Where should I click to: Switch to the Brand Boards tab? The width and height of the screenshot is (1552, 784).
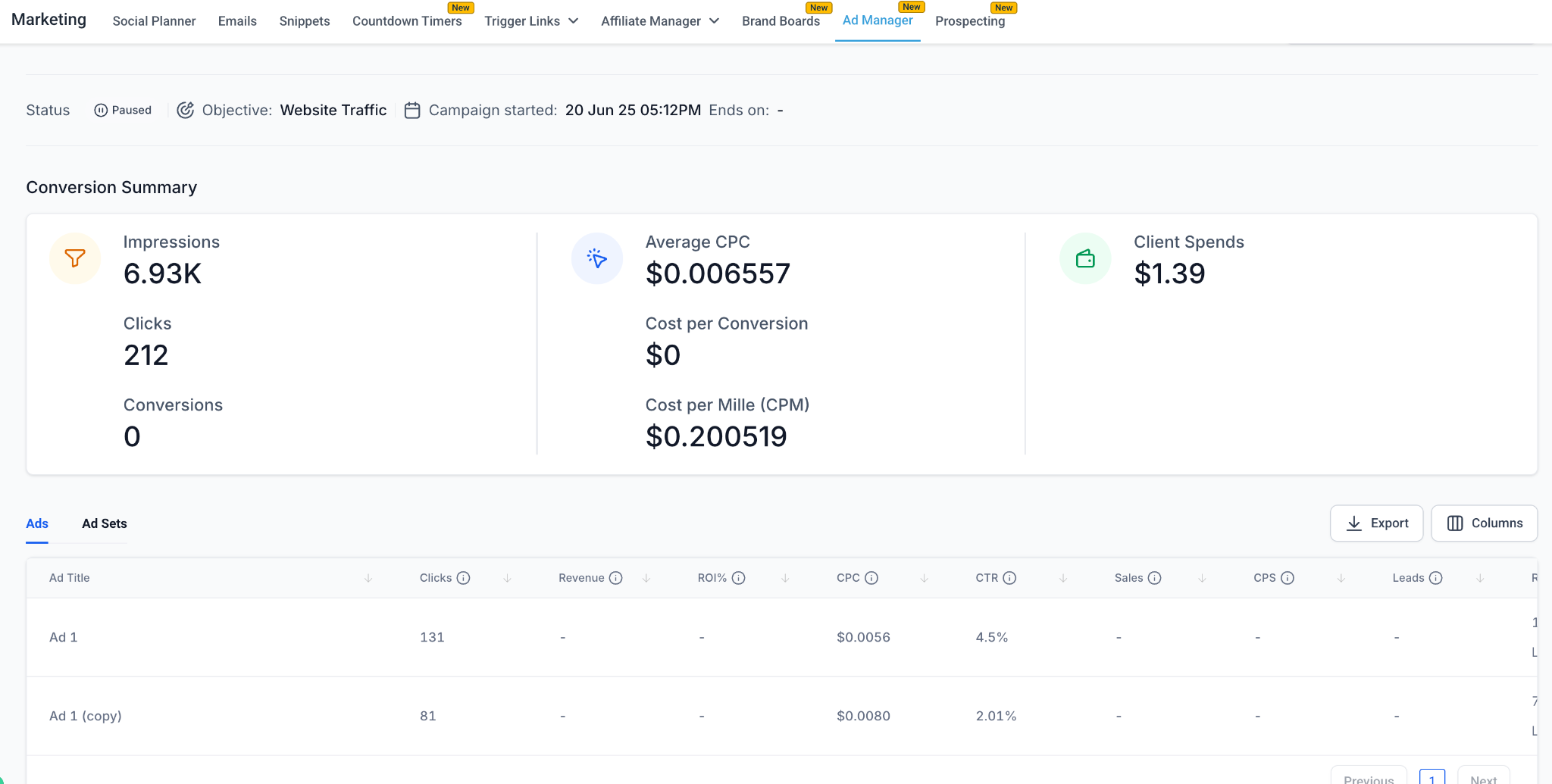781,21
